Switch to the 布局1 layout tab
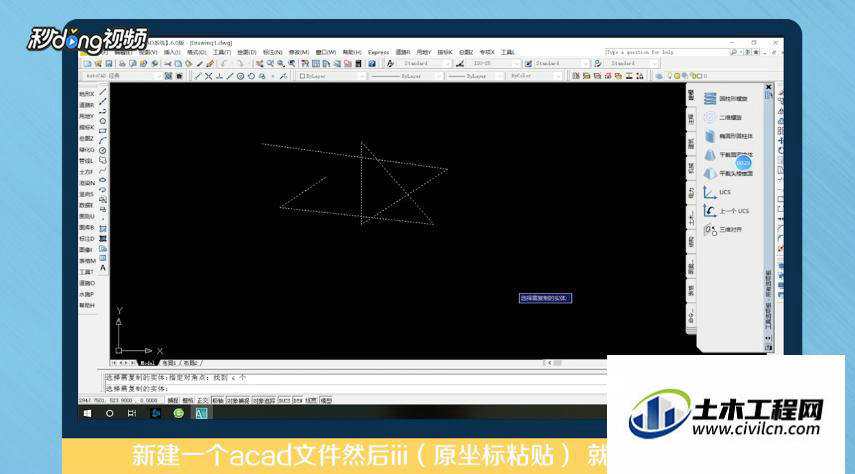Screen dimensions: 855x474 point(169,363)
